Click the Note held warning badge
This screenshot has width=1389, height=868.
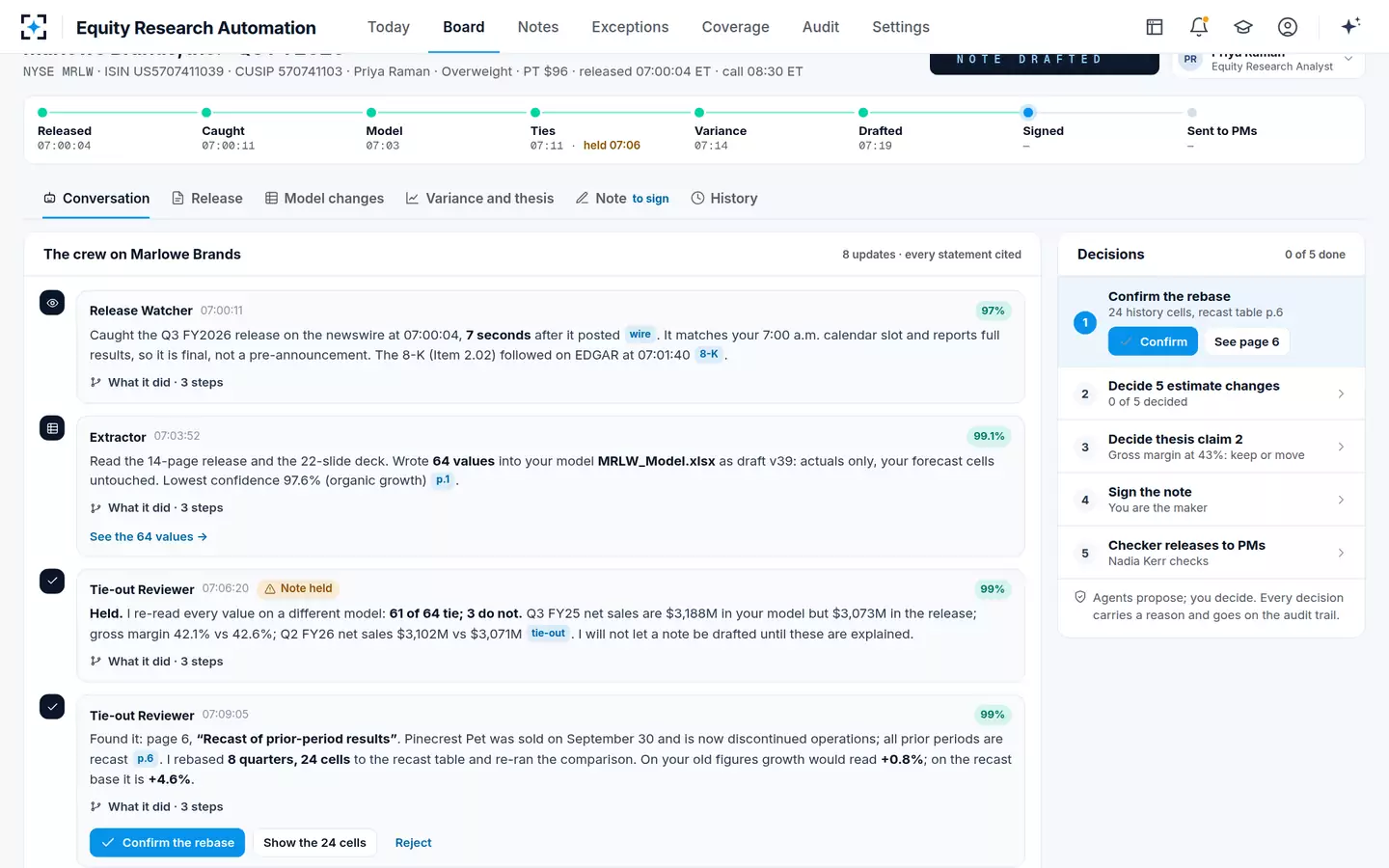298,588
